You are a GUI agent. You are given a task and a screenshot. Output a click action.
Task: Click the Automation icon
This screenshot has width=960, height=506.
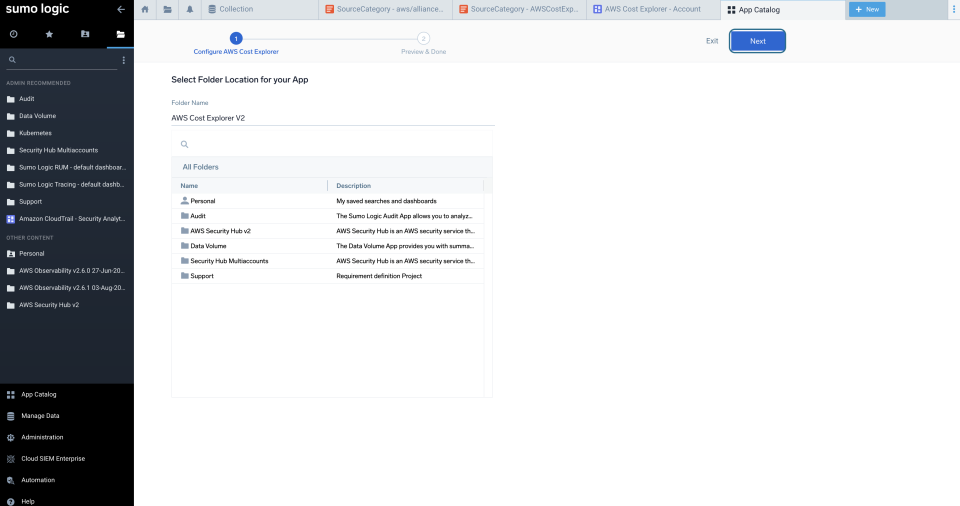[10, 480]
